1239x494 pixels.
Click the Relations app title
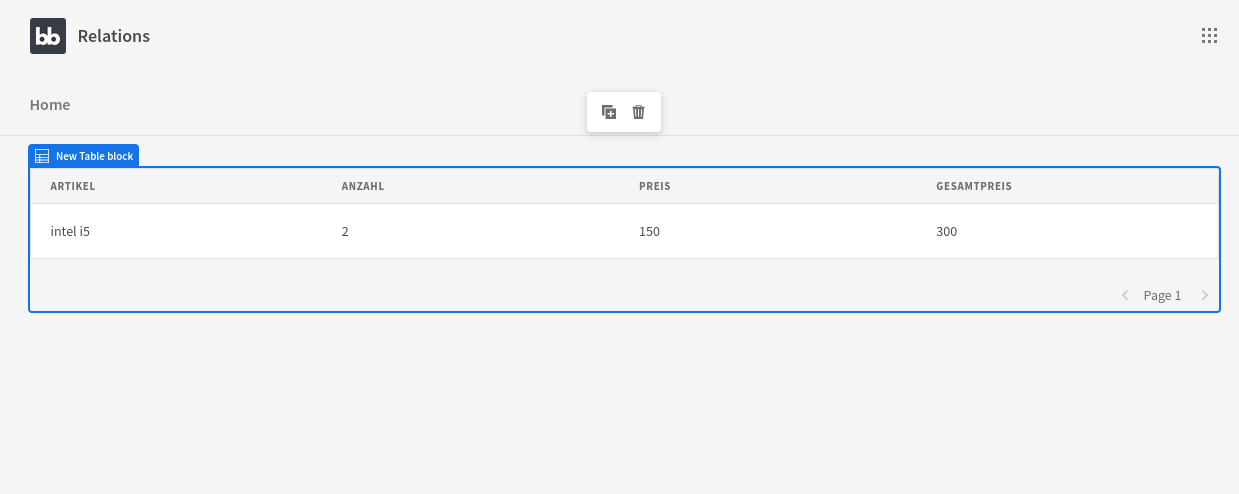(114, 36)
